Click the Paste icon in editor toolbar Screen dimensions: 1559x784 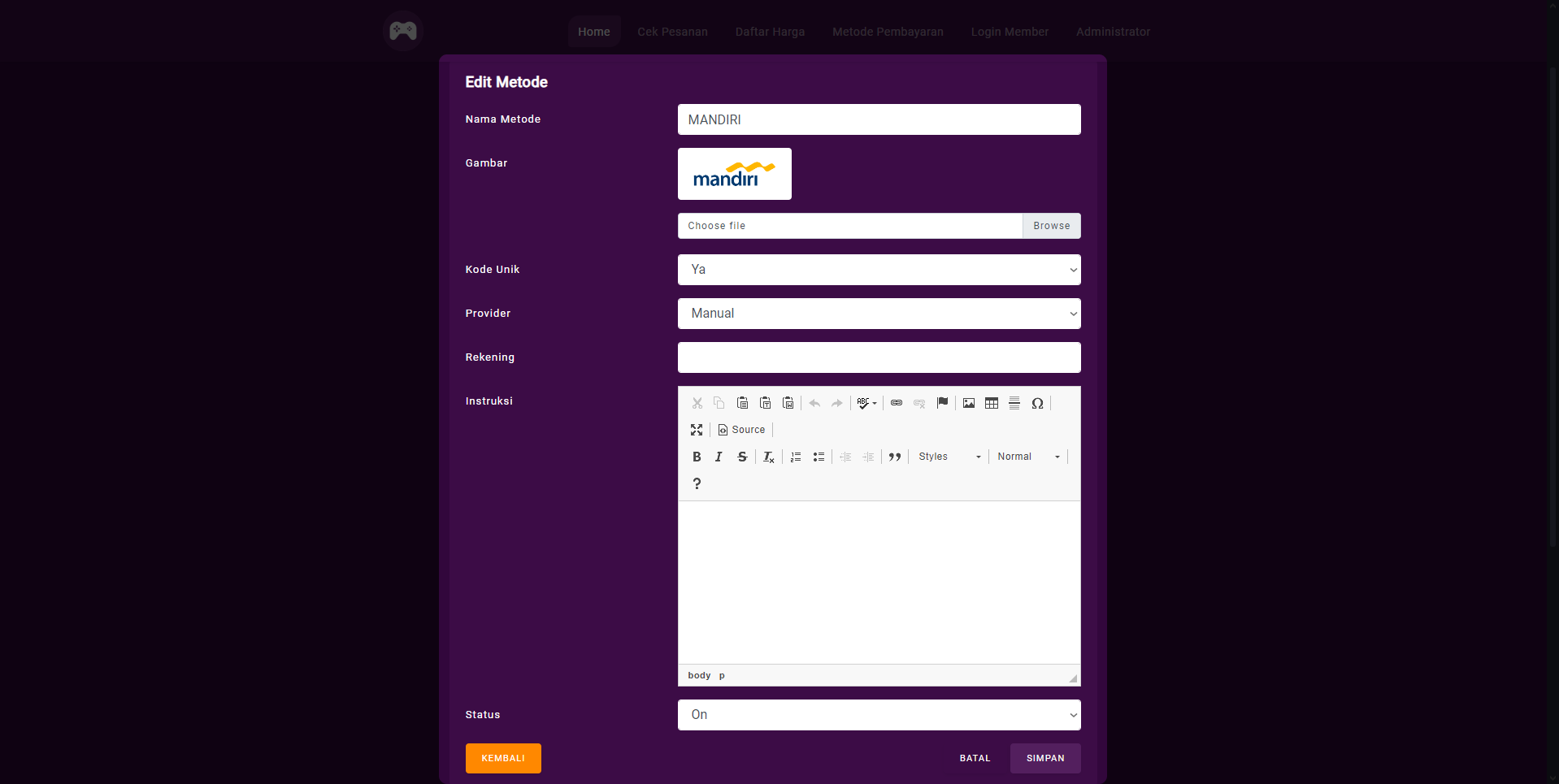742,403
